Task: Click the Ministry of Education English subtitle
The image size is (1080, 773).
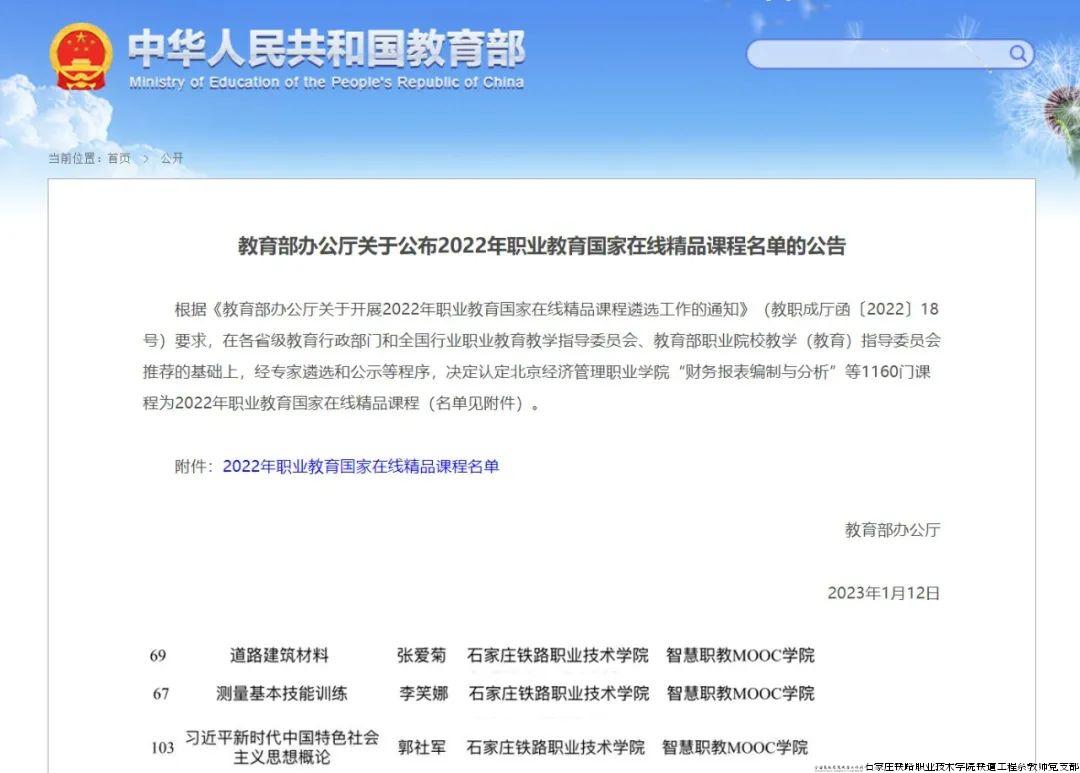Action: tap(326, 83)
